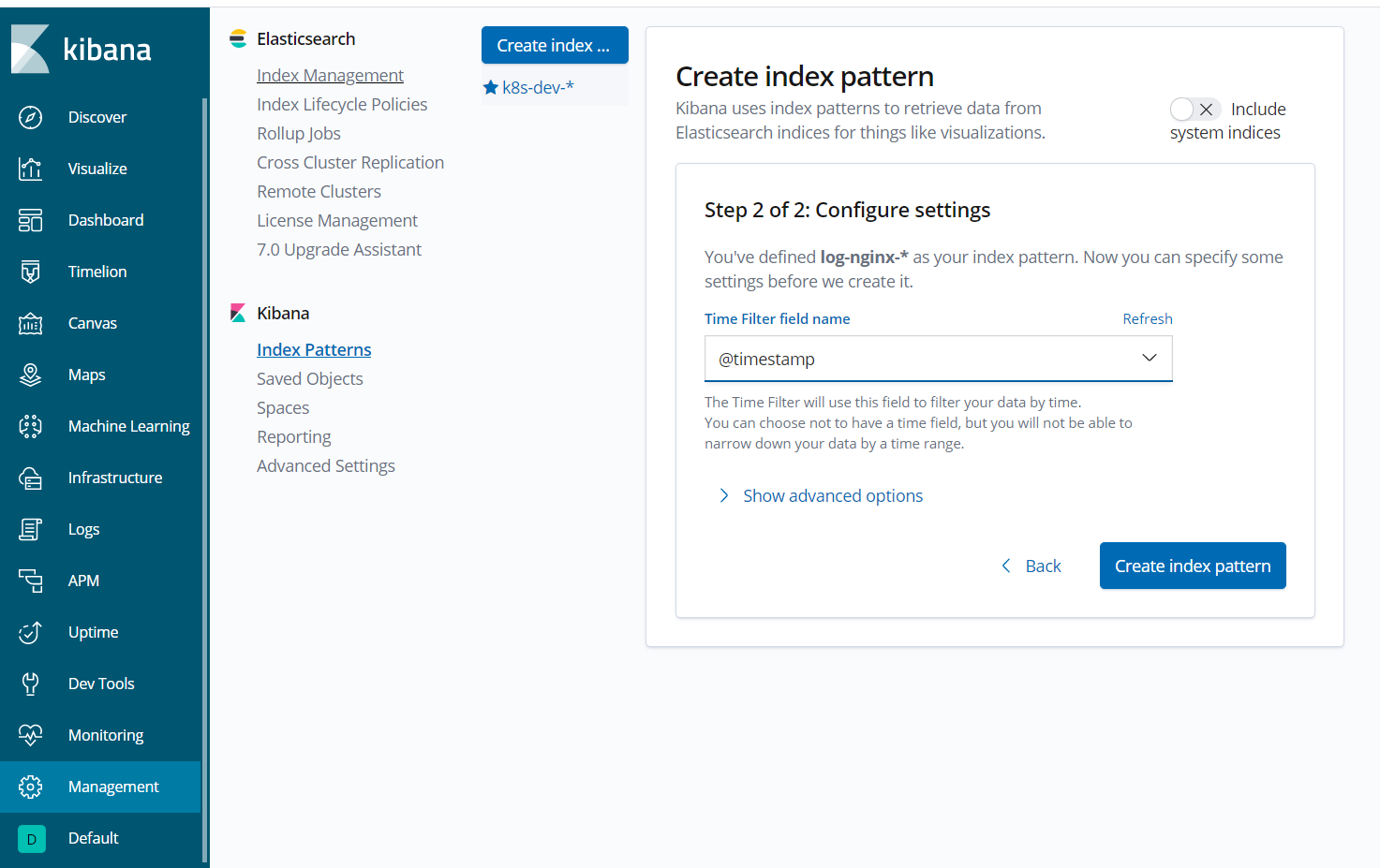Open Advanced Settings link
Viewport: 1380px width, 868px height.
point(326,465)
